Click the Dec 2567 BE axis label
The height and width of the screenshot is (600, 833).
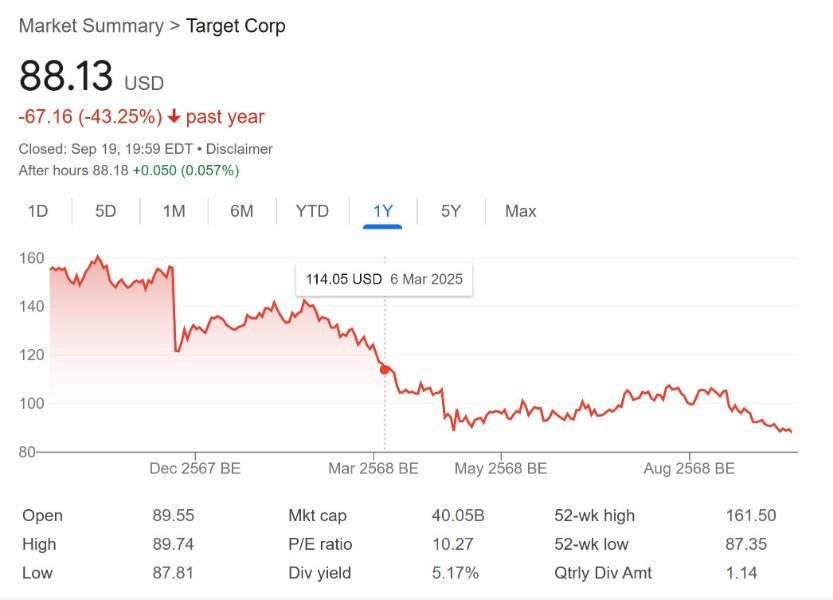(195, 468)
